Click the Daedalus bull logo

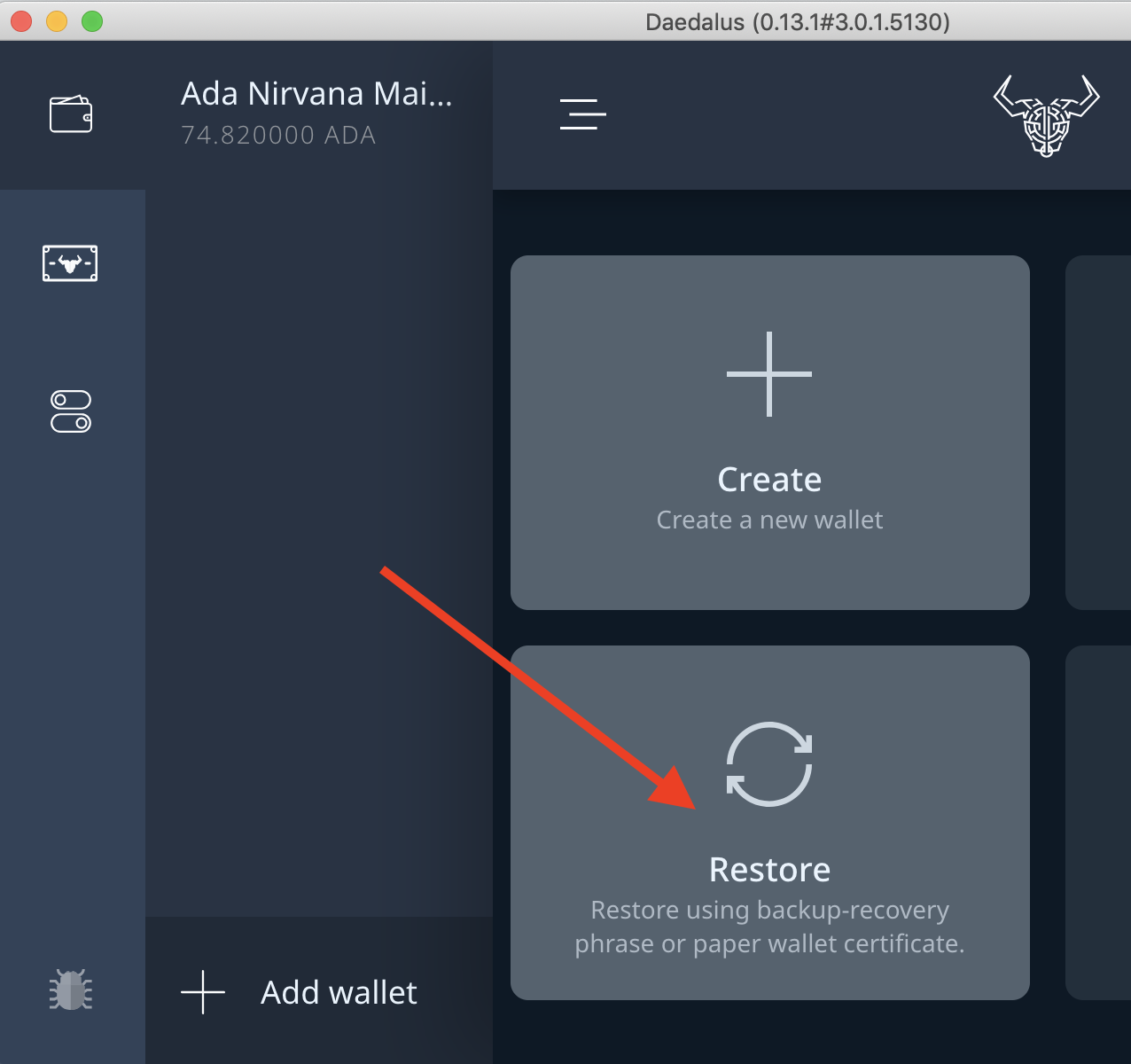(x=1046, y=116)
